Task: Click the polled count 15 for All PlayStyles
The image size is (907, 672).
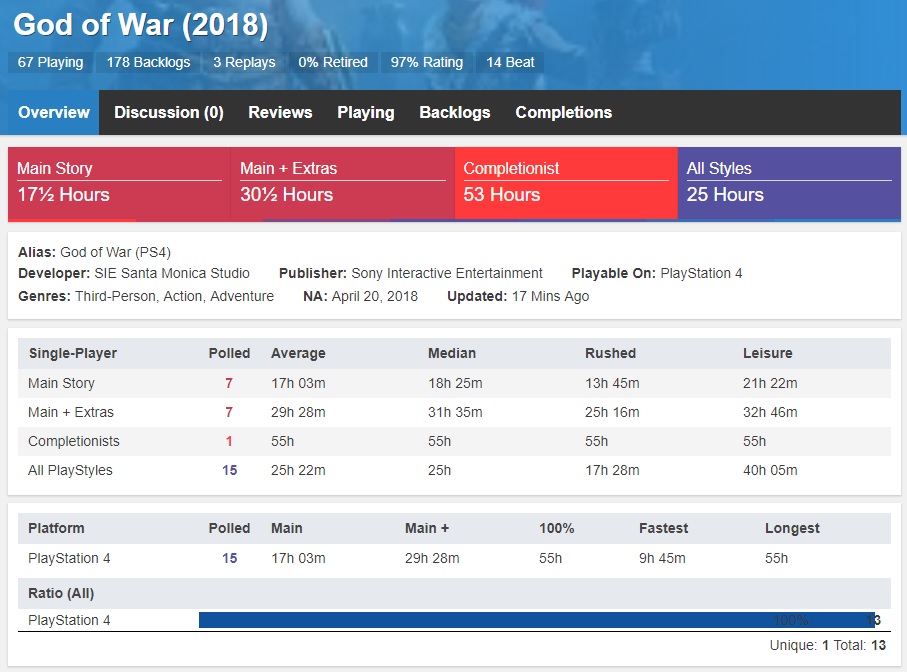Action: coord(230,470)
